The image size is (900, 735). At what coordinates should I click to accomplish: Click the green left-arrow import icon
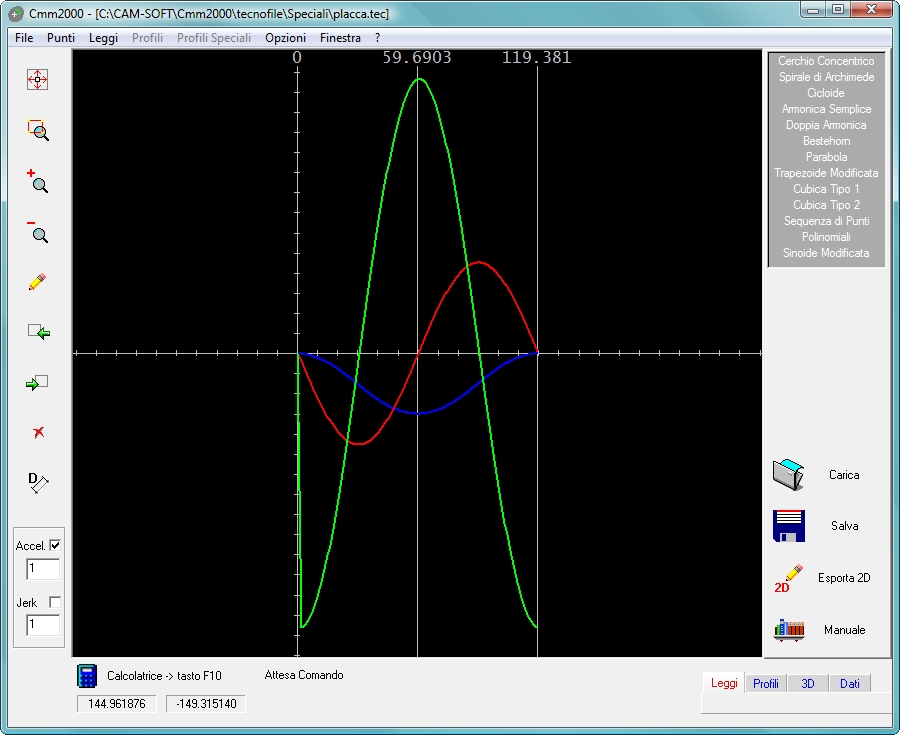[38, 332]
